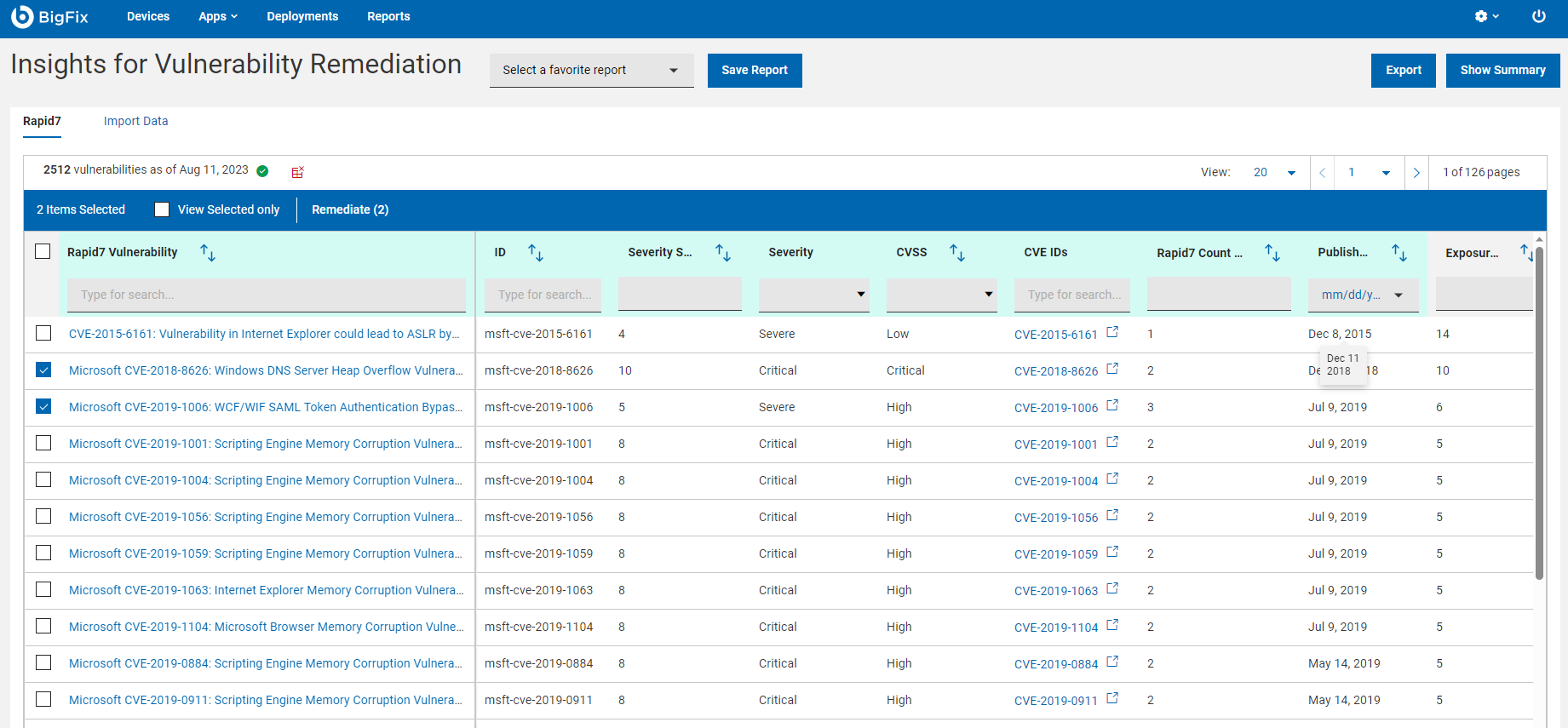Click the red clear filters icon

click(x=297, y=172)
